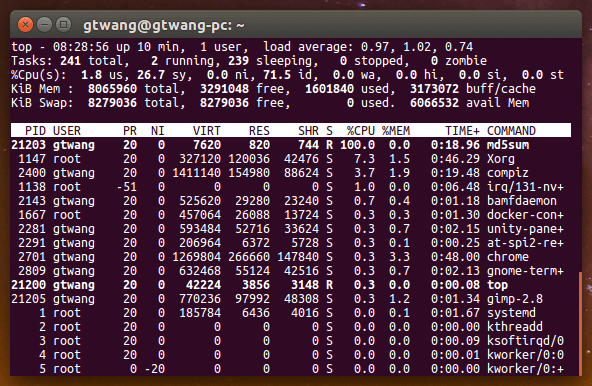This screenshot has width=592, height=386.
Task: Click the bamfdaemon command entry
Action: pos(522,201)
